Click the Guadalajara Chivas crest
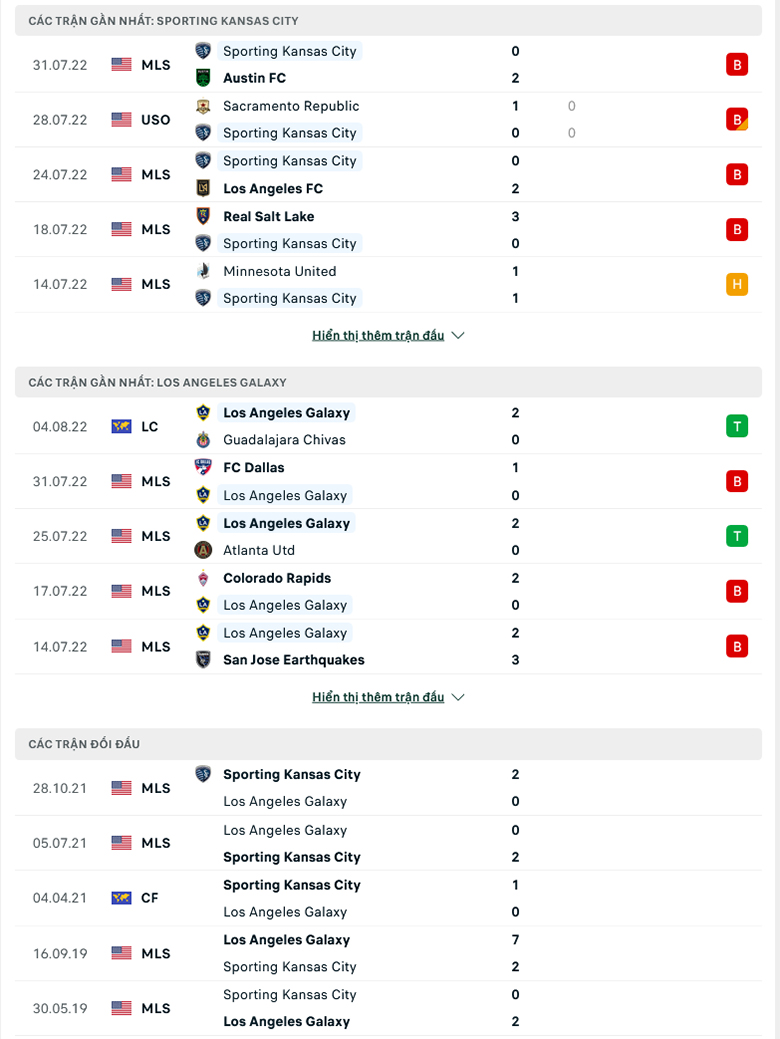This screenshot has height=1039, width=780. pos(203,439)
